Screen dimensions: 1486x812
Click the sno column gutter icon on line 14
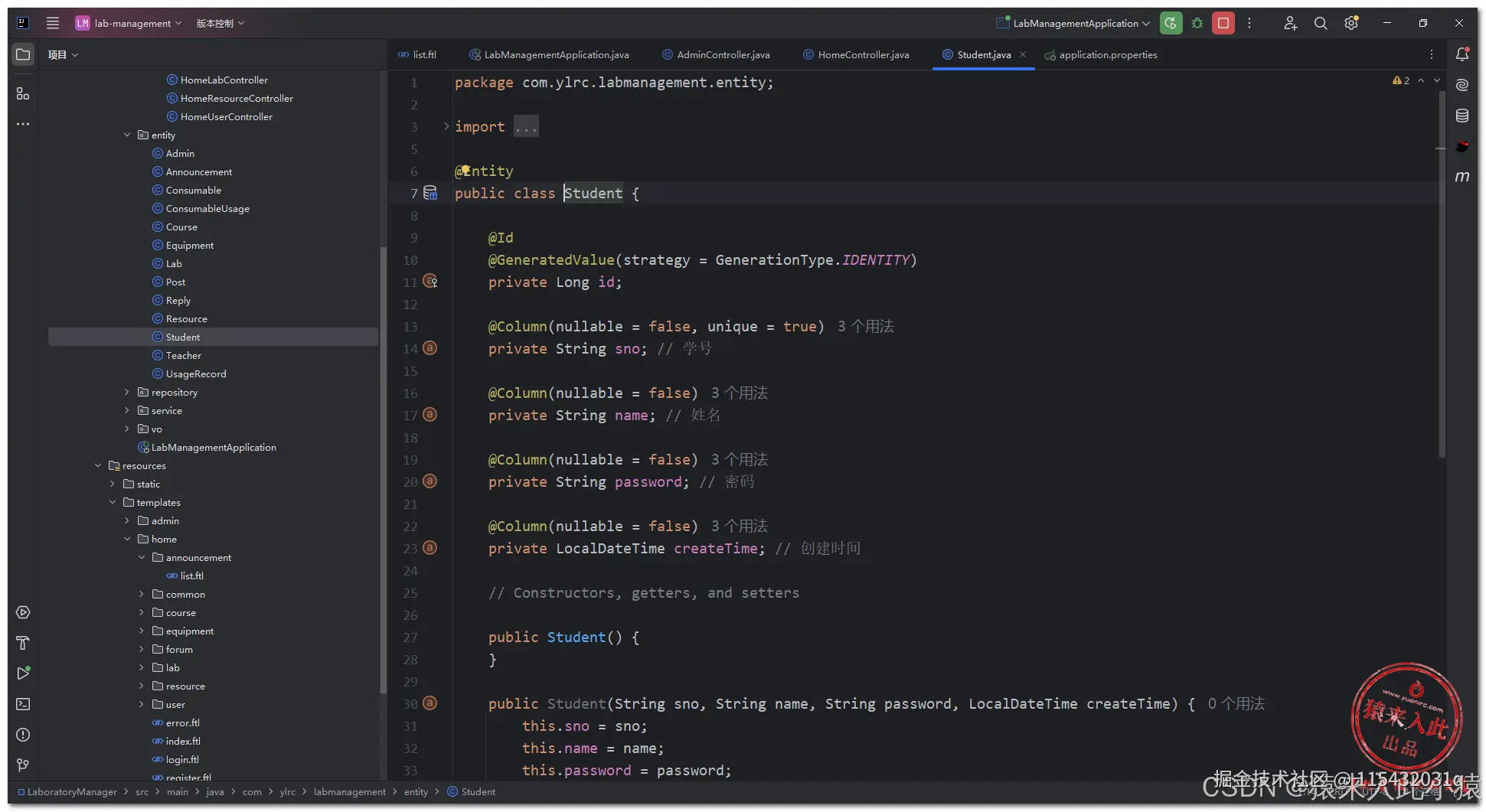point(430,348)
